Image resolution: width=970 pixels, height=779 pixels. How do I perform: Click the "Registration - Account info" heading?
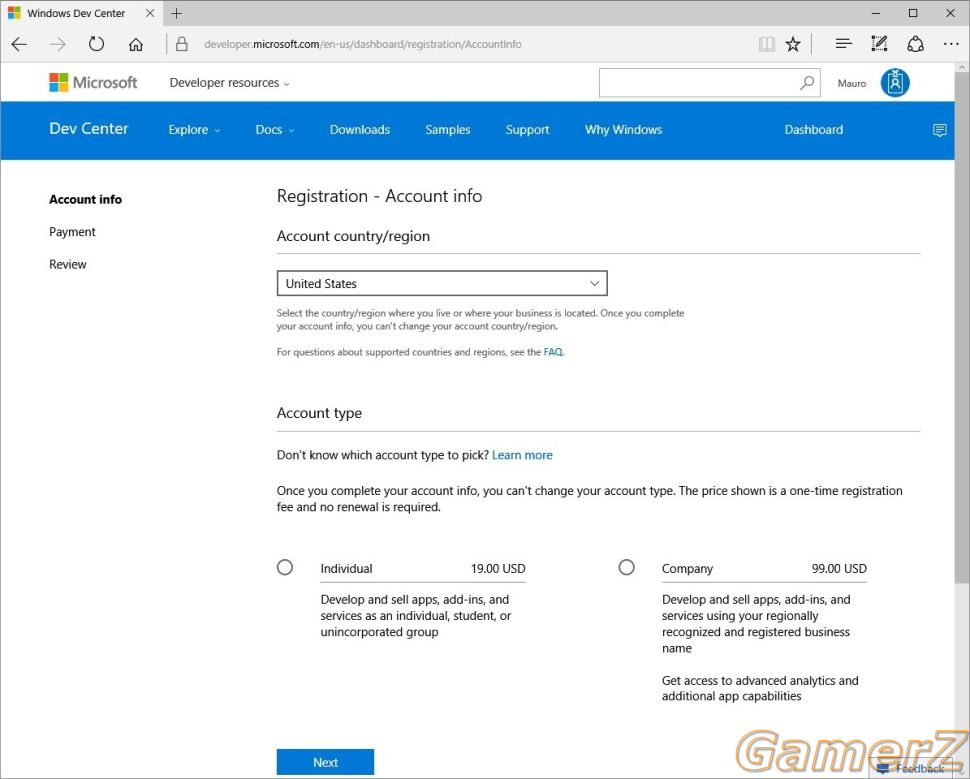pyautogui.click(x=379, y=196)
